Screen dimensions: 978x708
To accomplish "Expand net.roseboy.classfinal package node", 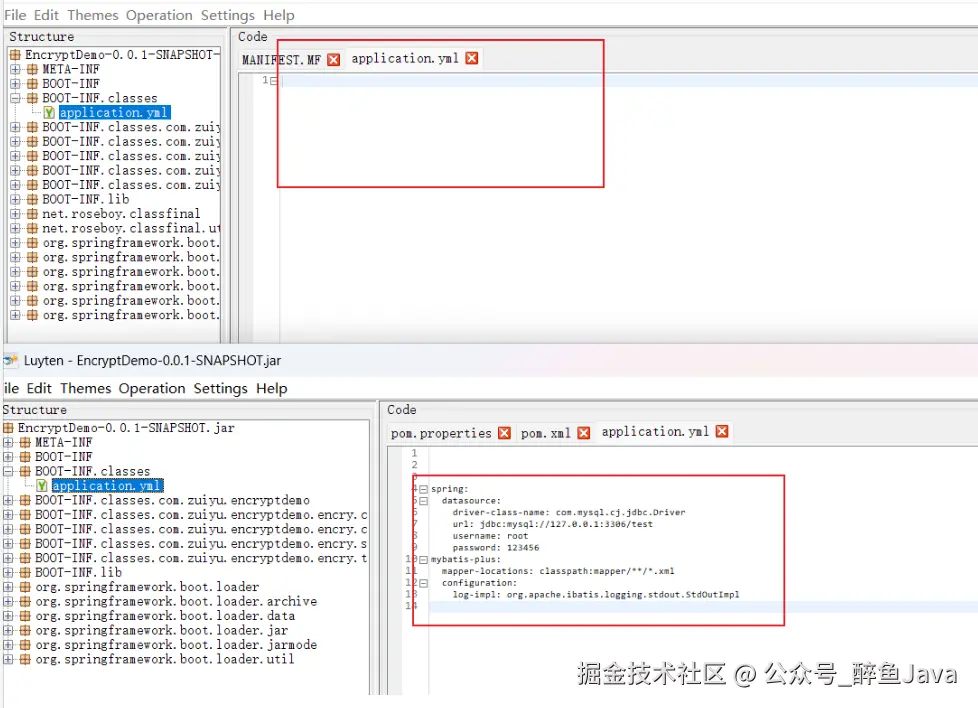I will [16, 214].
